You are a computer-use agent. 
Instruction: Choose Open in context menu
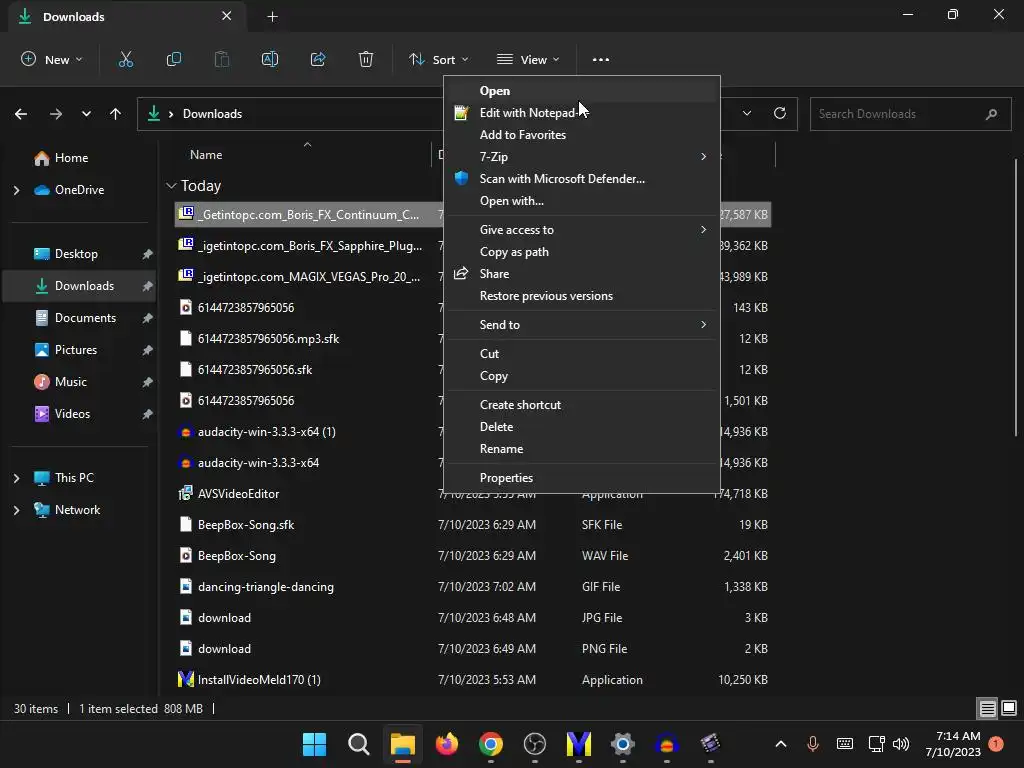[582, 91]
